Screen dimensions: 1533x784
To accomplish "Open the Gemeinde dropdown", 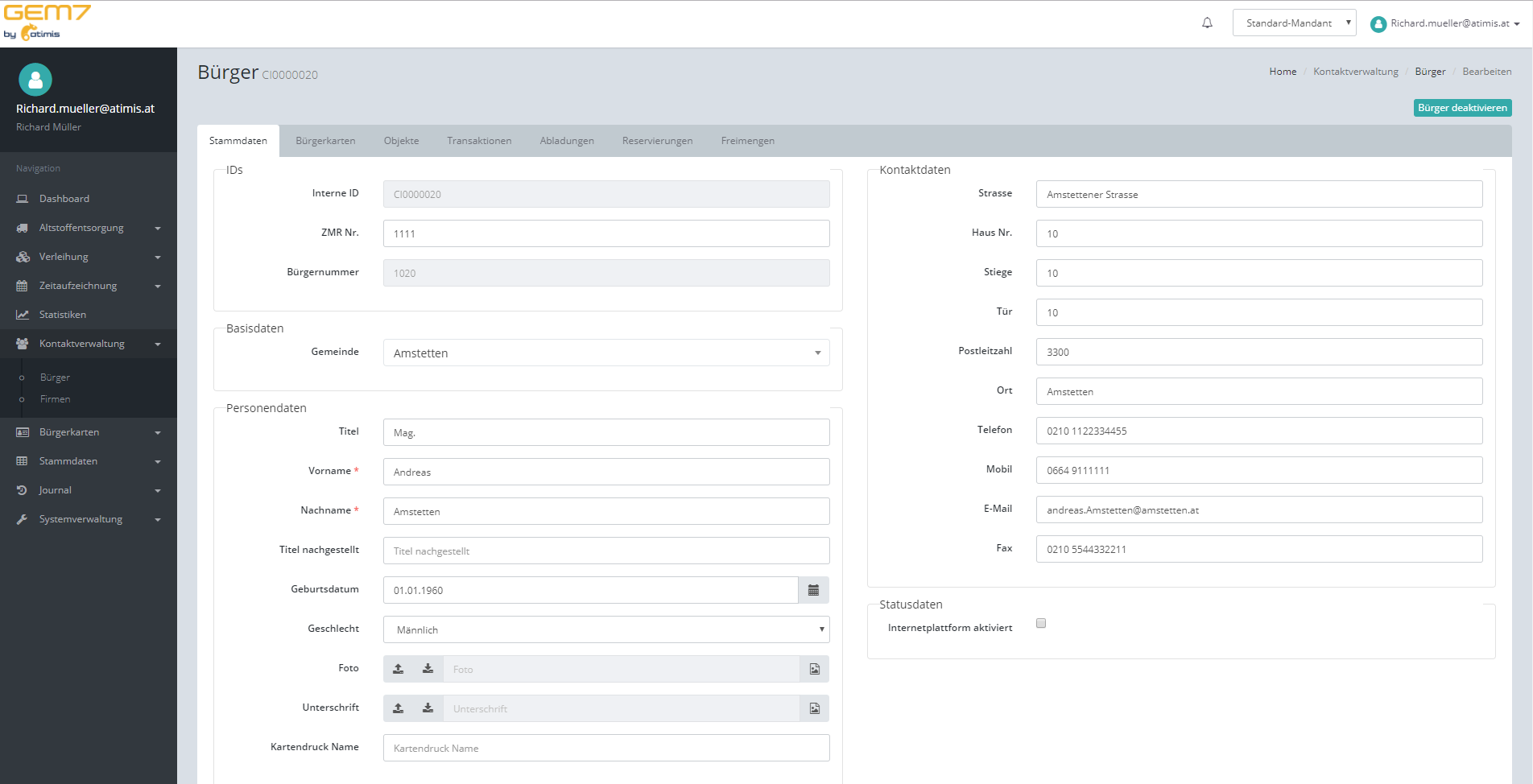I will [x=606, y=353].
